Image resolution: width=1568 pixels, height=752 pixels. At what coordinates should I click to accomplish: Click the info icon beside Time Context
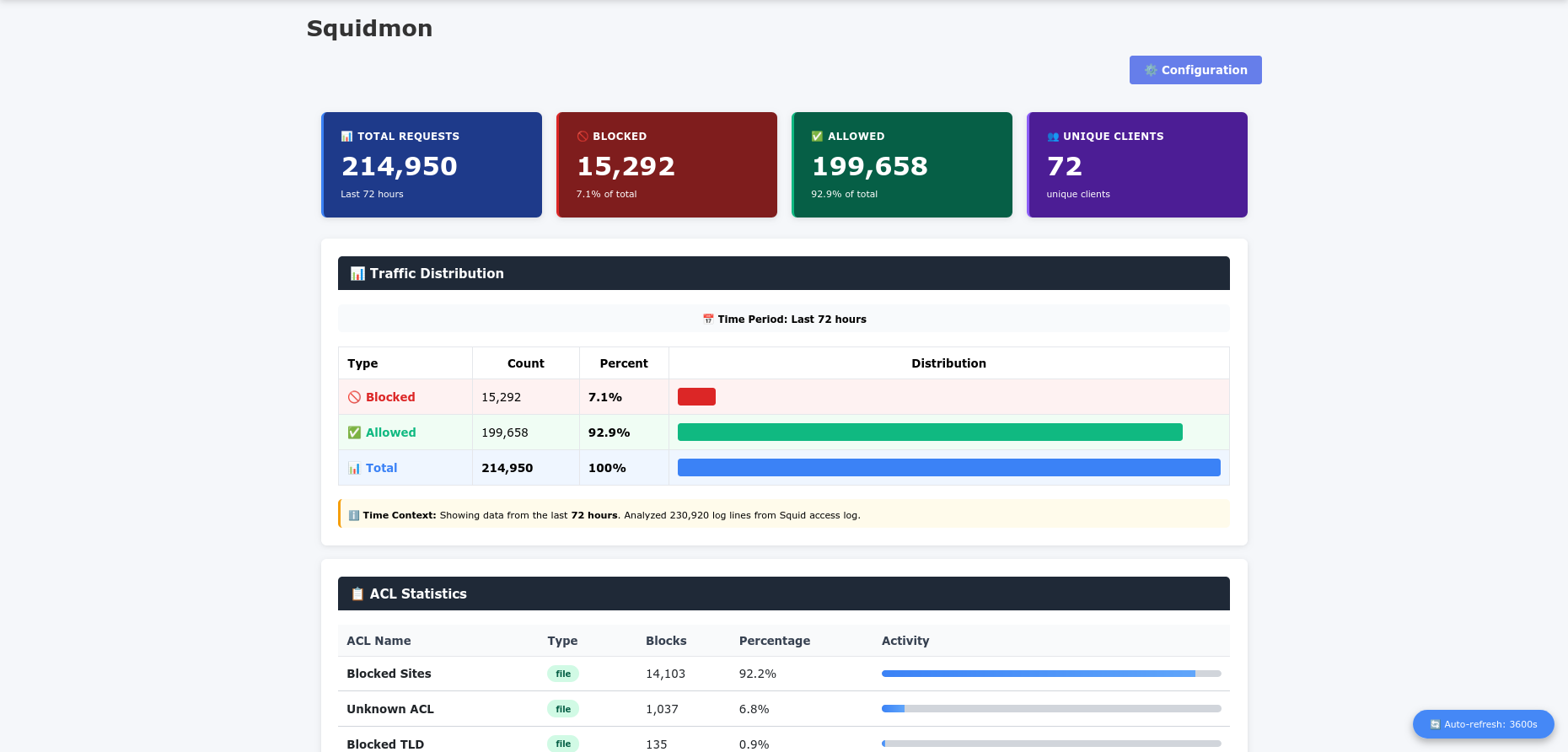coord(354,515)
